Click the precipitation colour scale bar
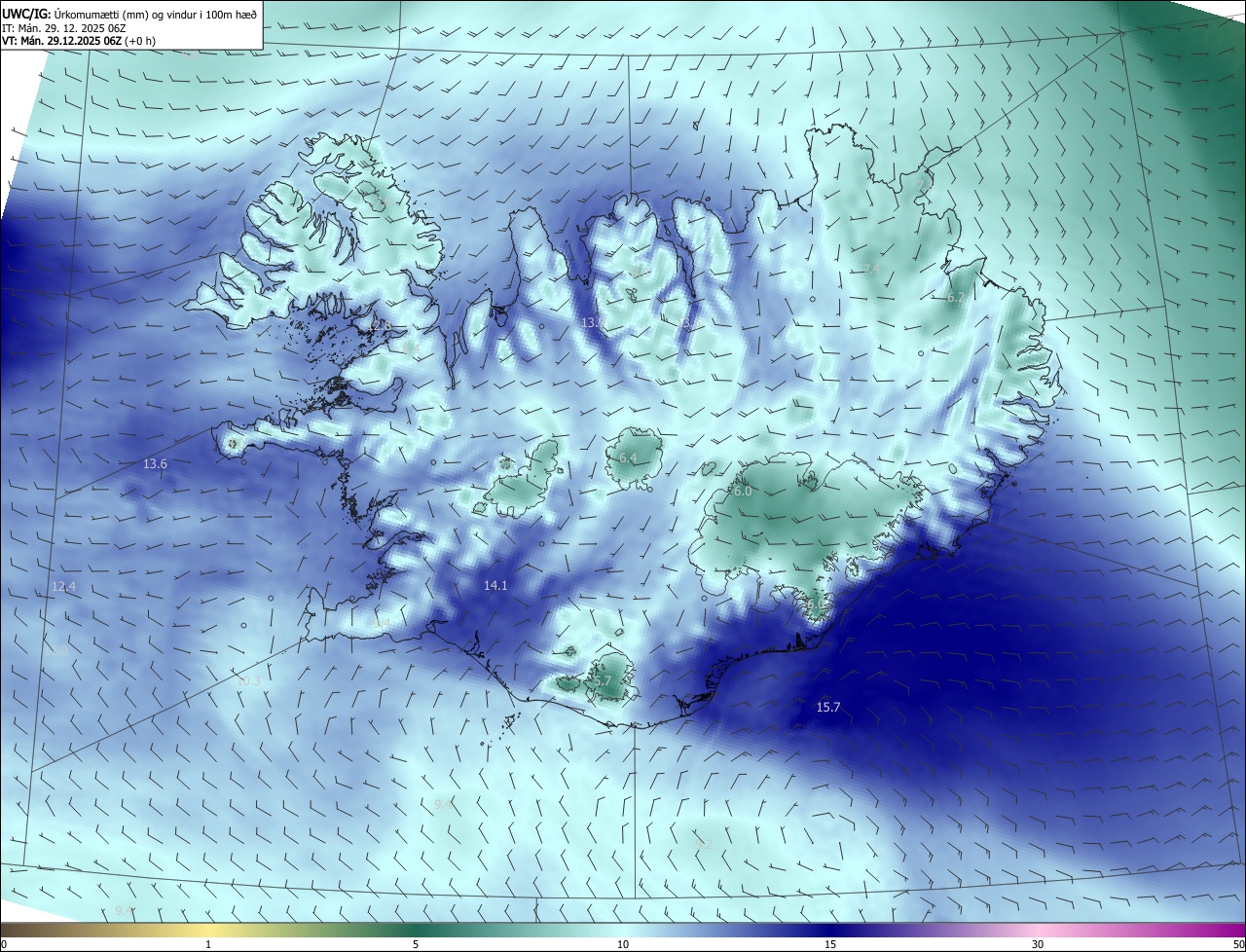The height and width of the screenshot is (952, 1246). click(x=623, y=930)
